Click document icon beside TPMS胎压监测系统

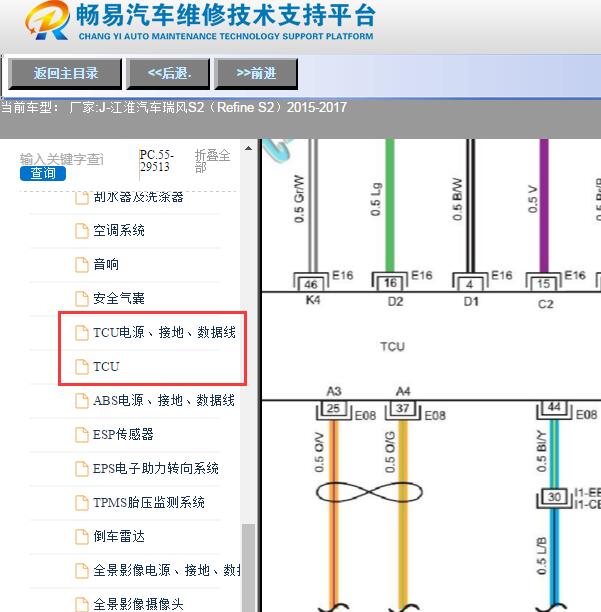82,502
